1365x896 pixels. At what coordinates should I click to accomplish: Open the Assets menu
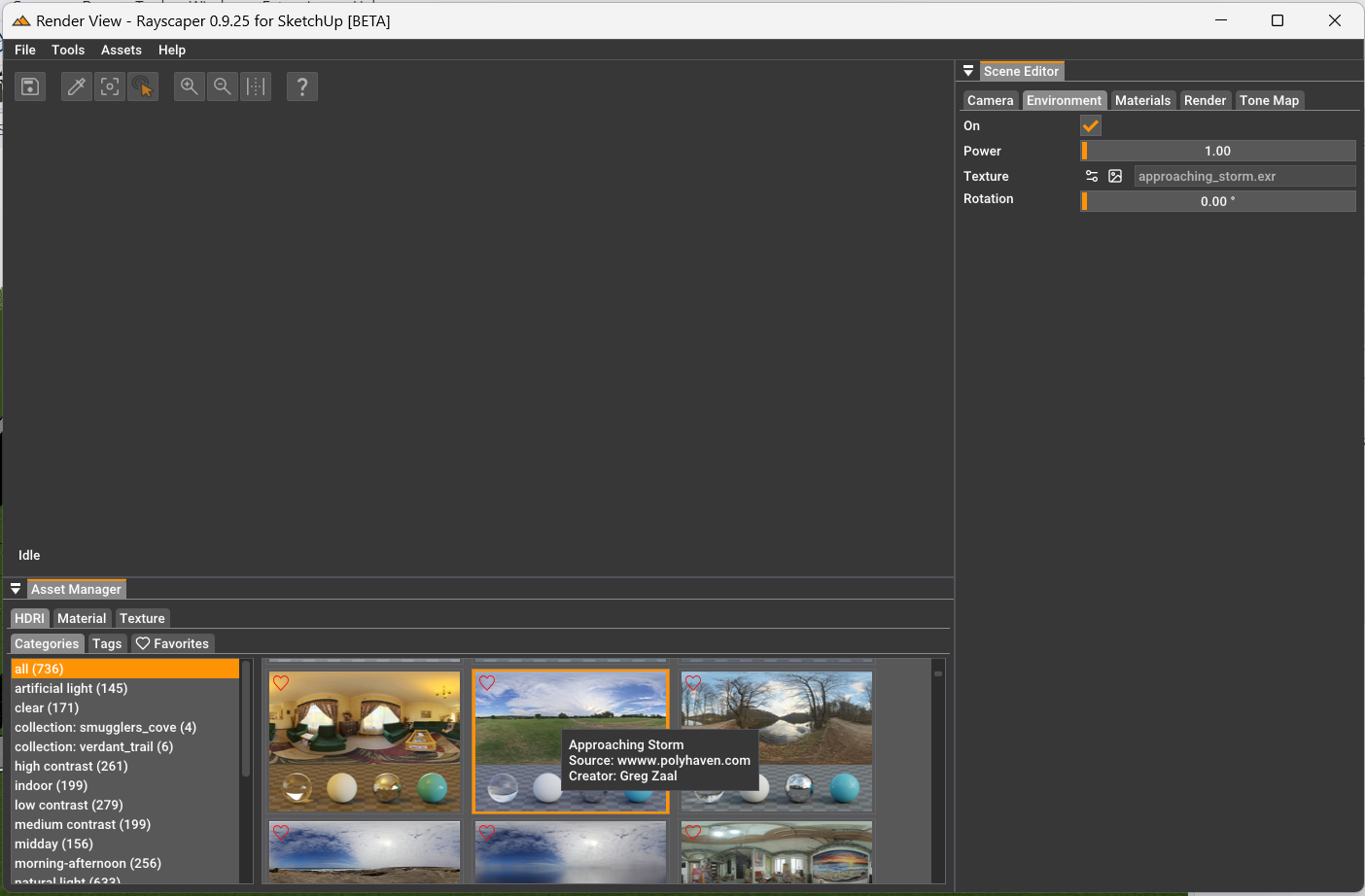(x=122, y=50)
